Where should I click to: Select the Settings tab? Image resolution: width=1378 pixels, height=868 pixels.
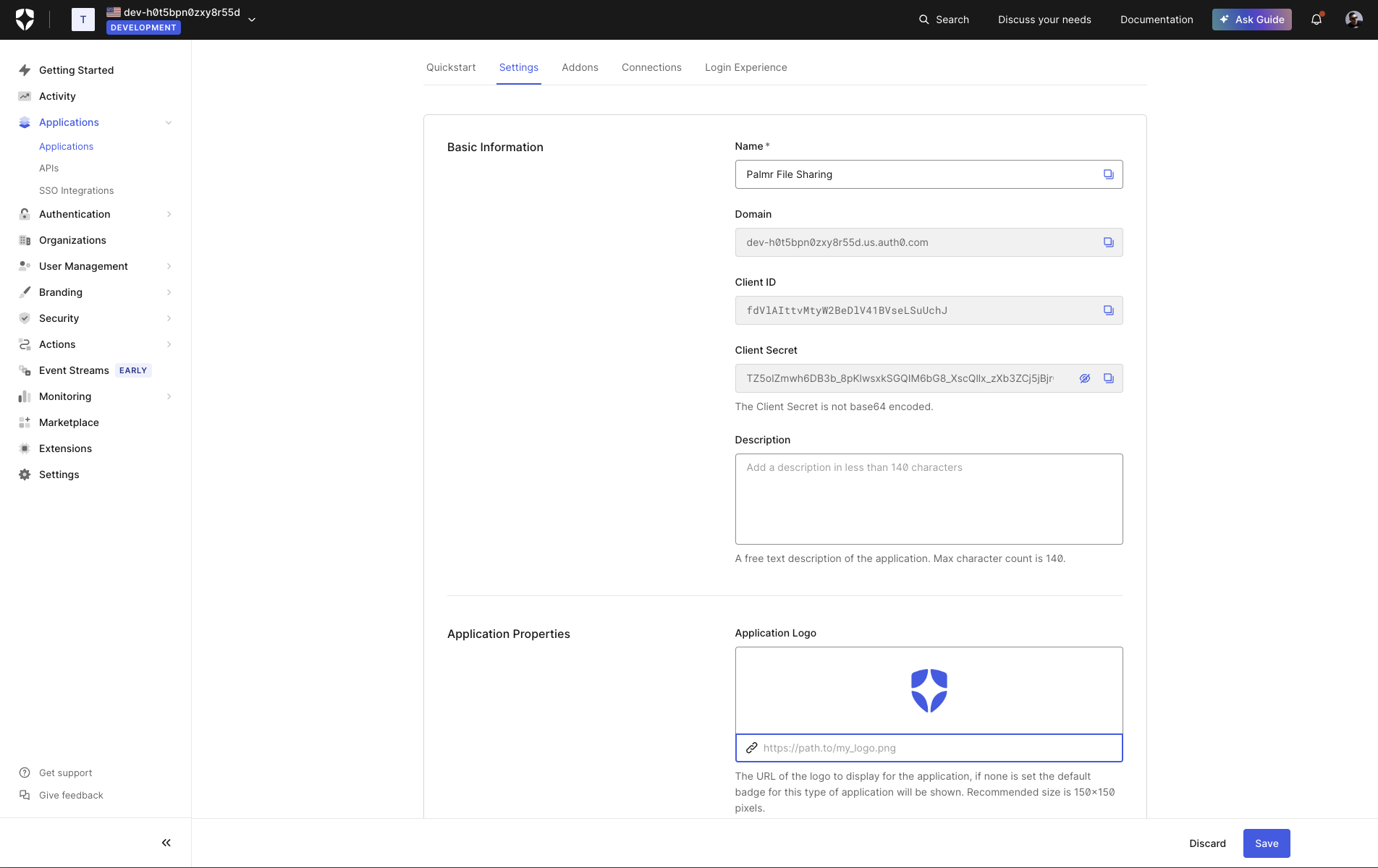click(x=519, y=67)
